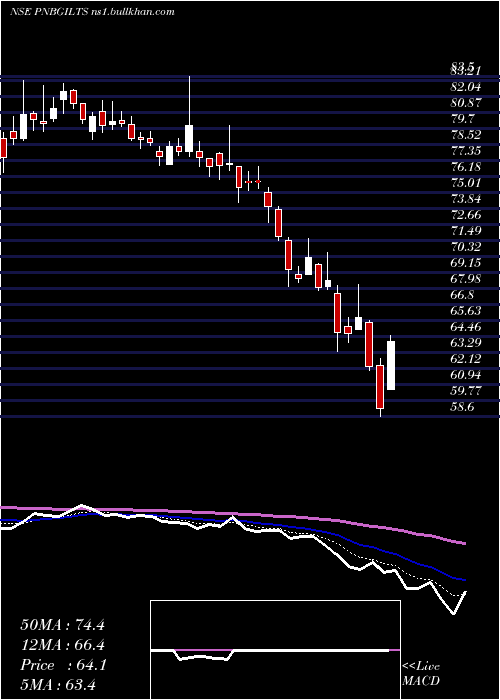
Task: Click the 5MA : 63.4 readout
Action: click(x=58, y=685)
